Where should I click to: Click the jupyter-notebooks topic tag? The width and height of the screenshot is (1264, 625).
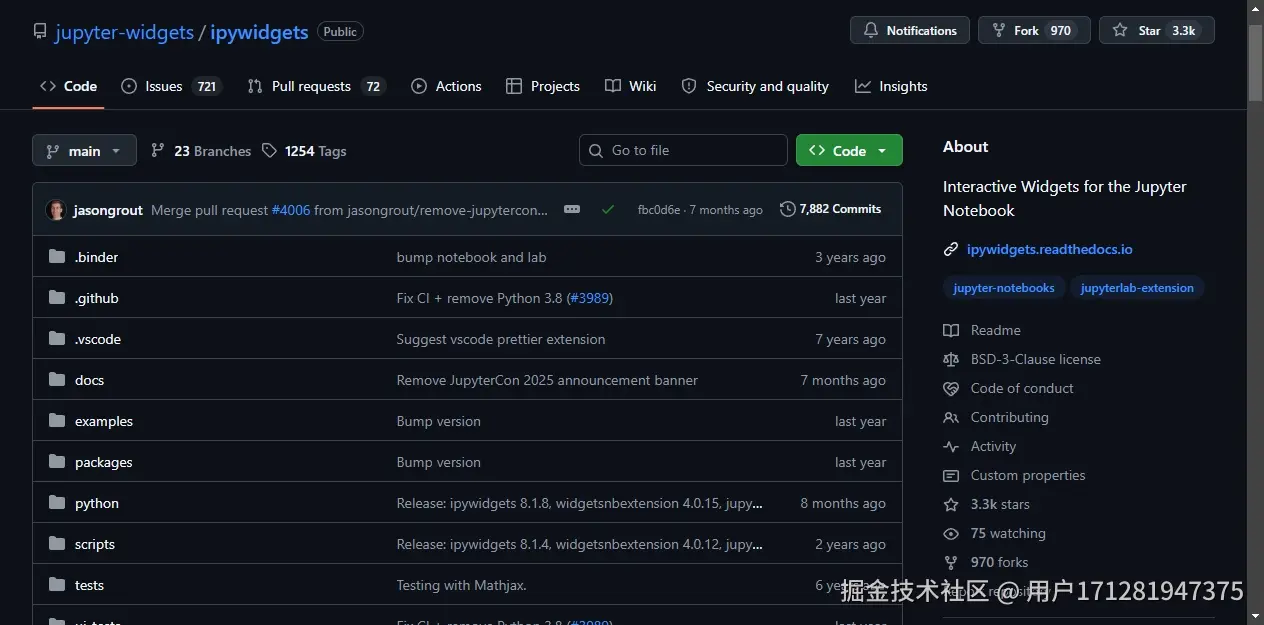[1004, 288]
